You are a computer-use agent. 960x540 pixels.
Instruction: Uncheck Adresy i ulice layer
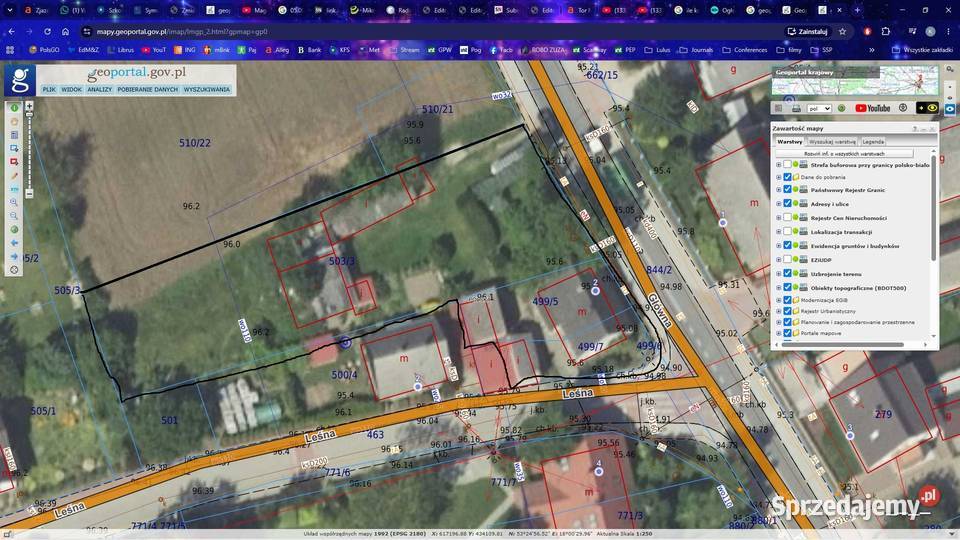[x=787, y=204]
